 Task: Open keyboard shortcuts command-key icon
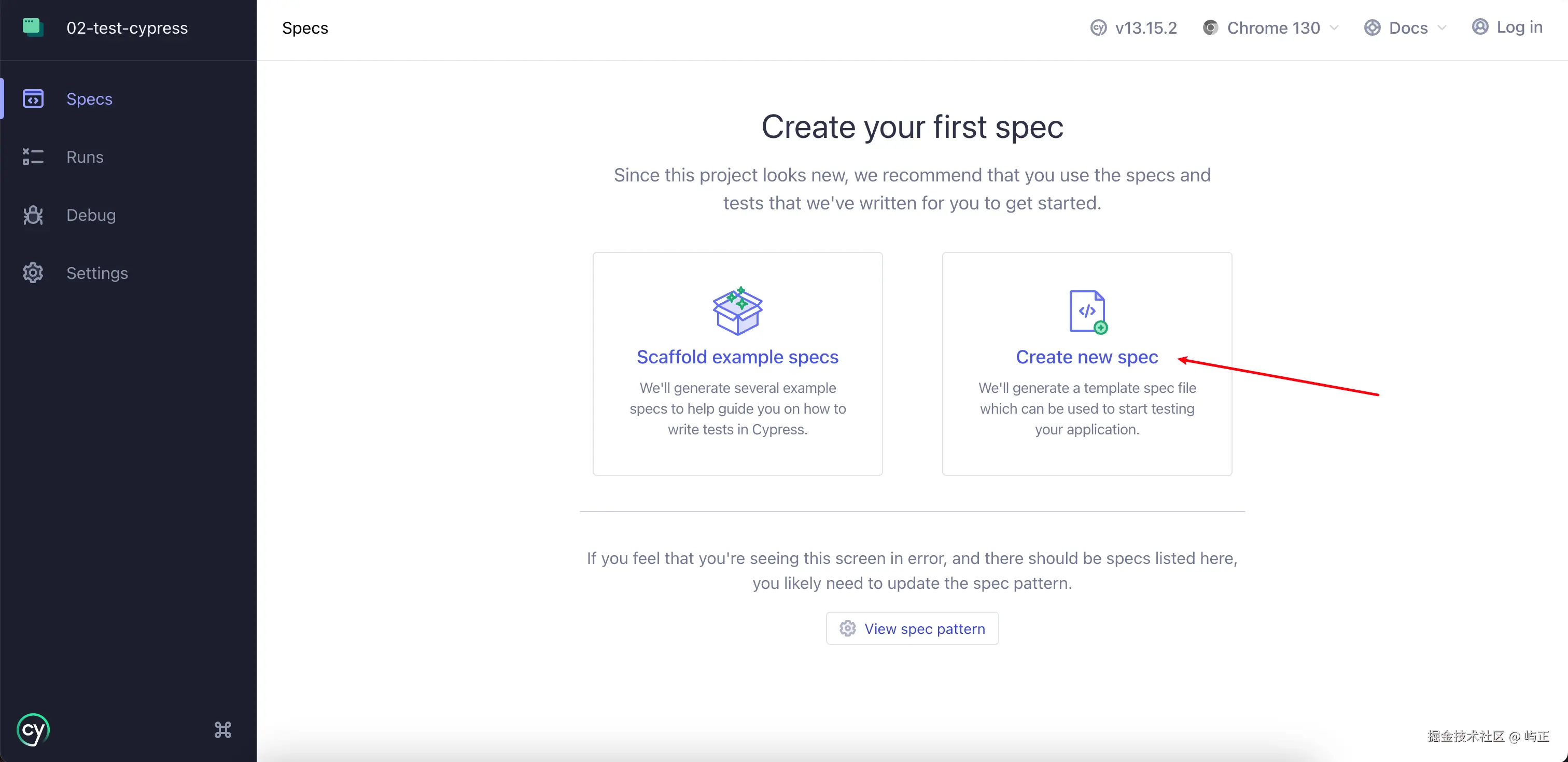pos(223,729)
